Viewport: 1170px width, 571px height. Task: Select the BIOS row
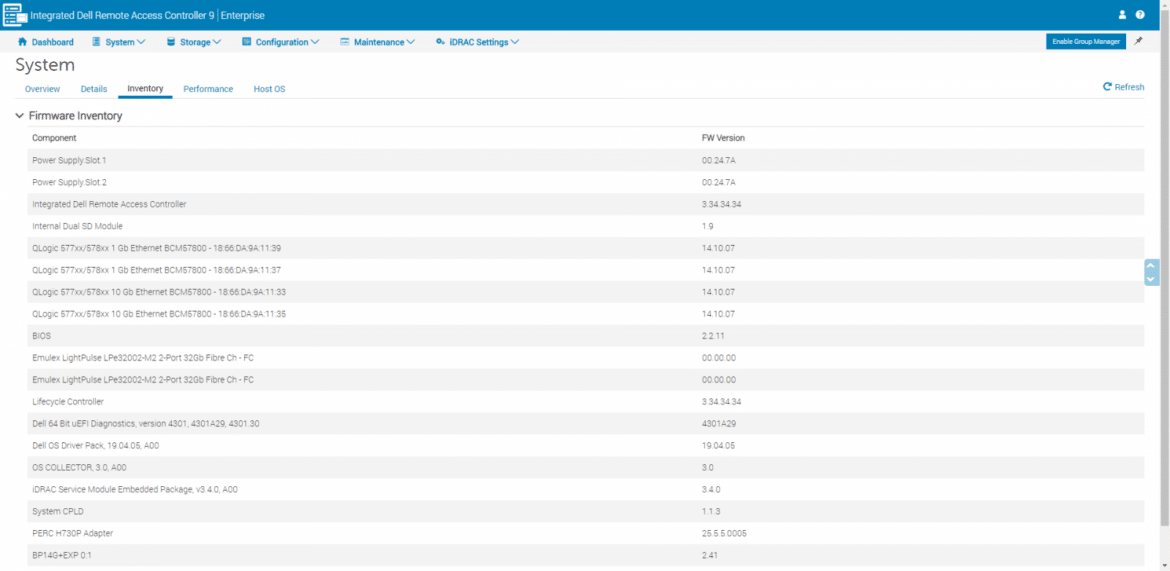[x=586, y=336]
